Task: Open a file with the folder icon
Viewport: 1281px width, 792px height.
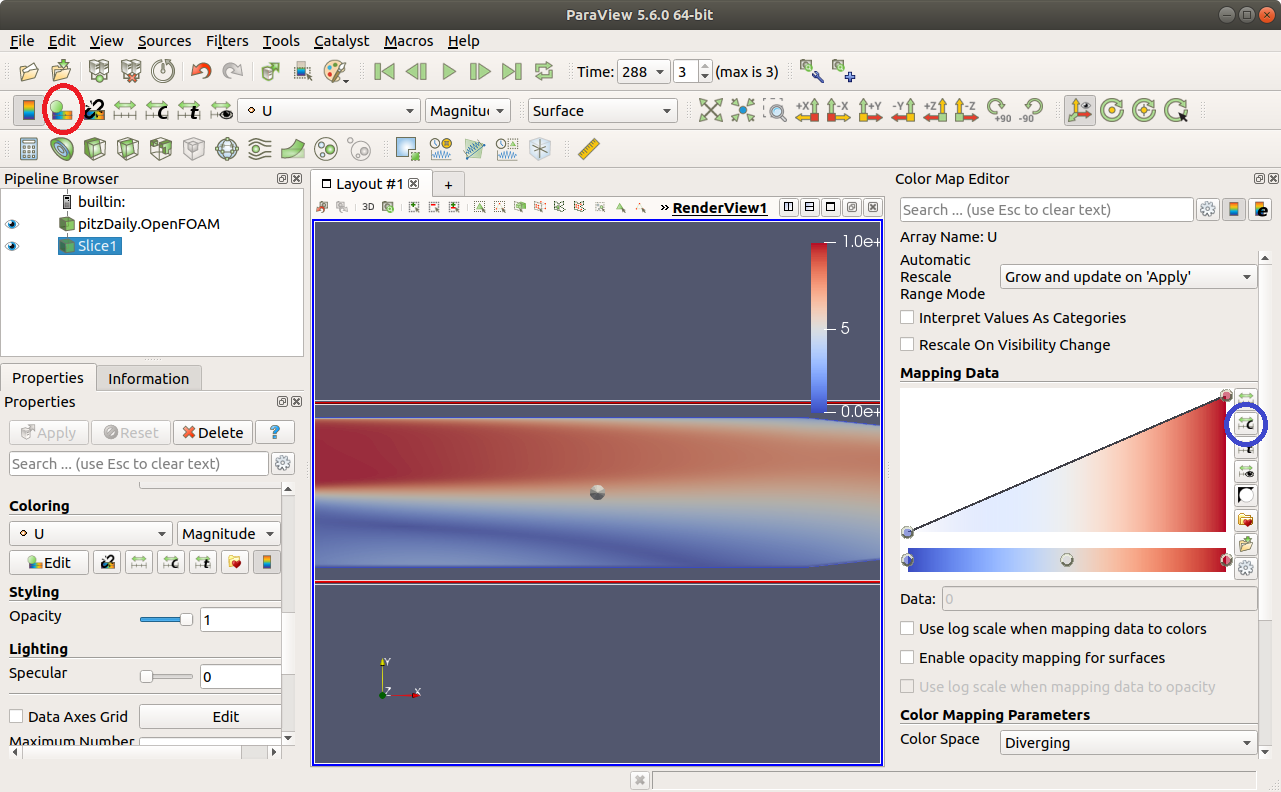Action: click(30, 71)
